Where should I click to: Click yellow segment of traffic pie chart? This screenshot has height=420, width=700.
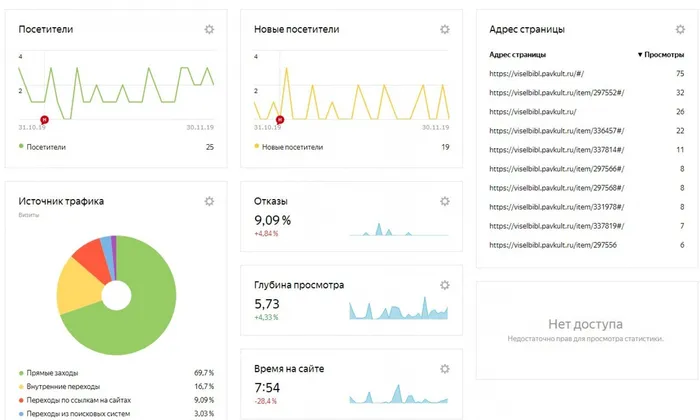click(x=78, y=288)
